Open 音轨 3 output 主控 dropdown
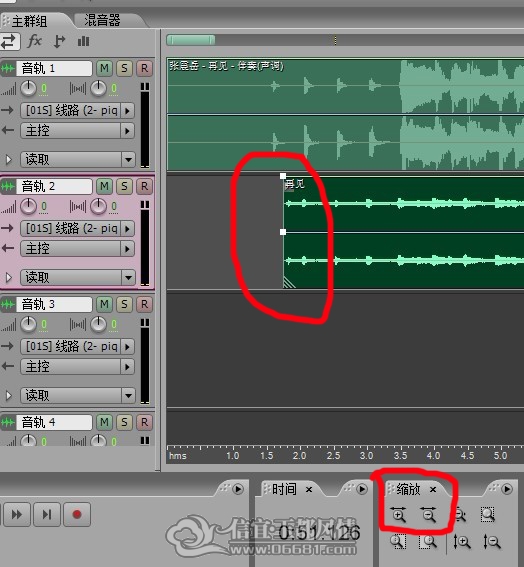Image resolution: width=524 pixels, height=567 pixels. [x=77, y=367]
